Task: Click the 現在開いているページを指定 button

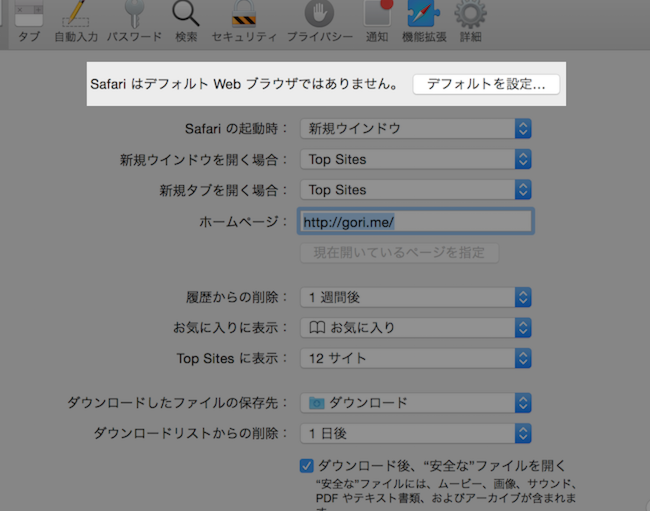Action: click(399, 252)
